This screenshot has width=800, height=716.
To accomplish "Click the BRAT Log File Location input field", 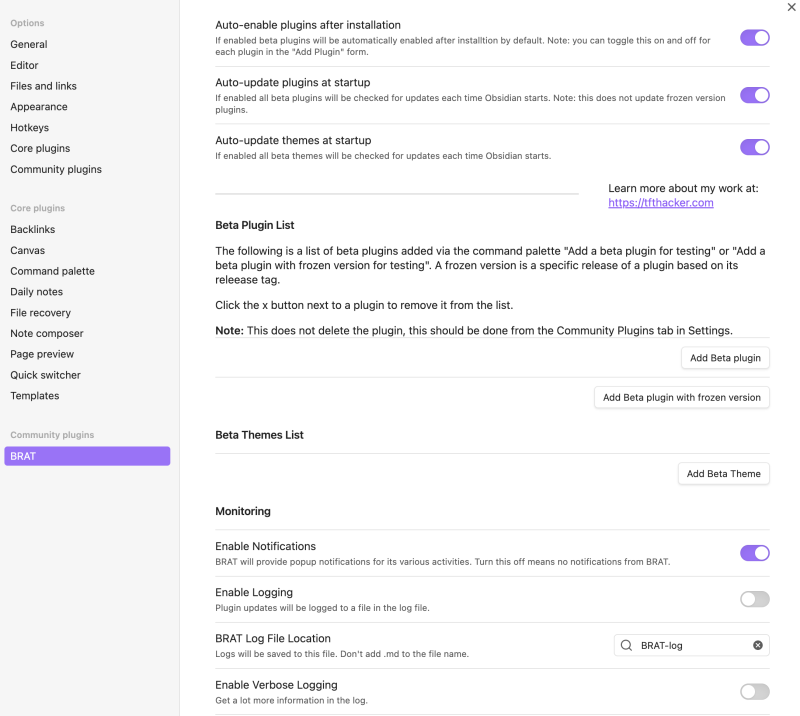I will point(690,645).
